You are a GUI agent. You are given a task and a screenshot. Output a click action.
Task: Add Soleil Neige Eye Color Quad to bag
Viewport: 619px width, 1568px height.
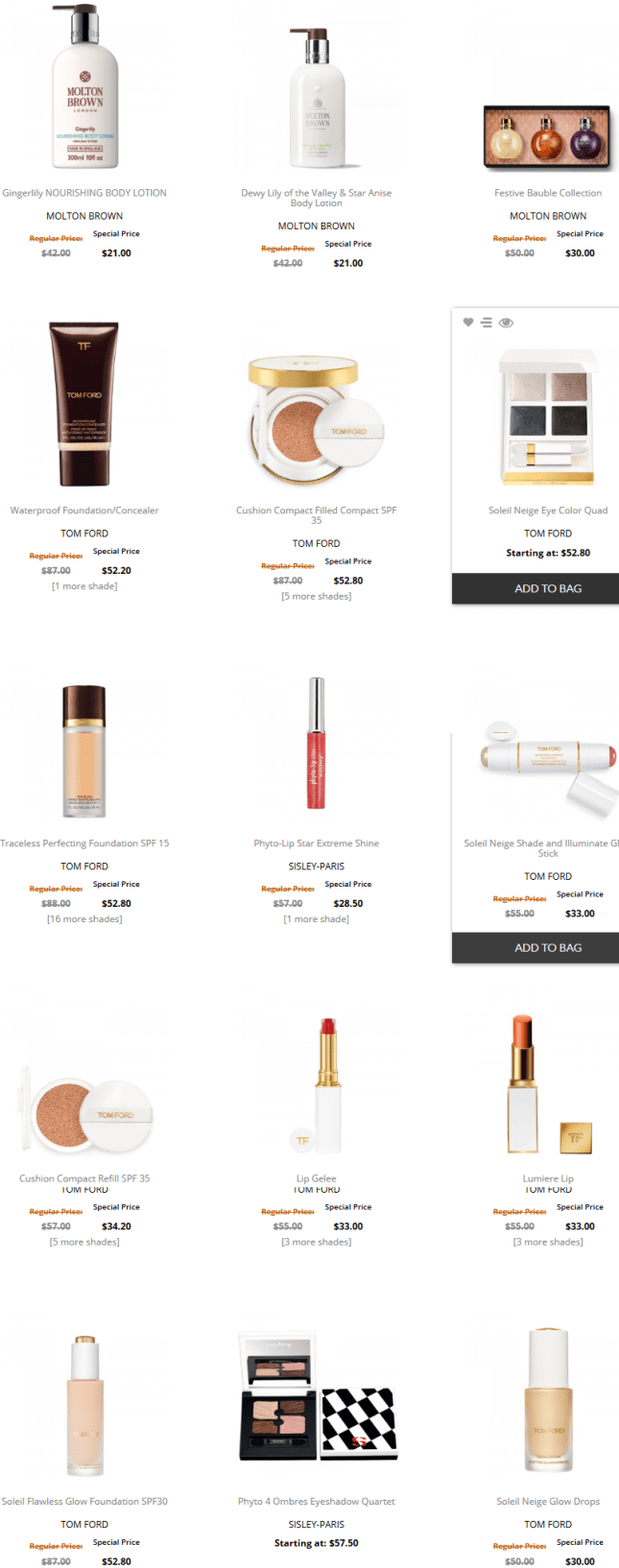tap(548, 588)
